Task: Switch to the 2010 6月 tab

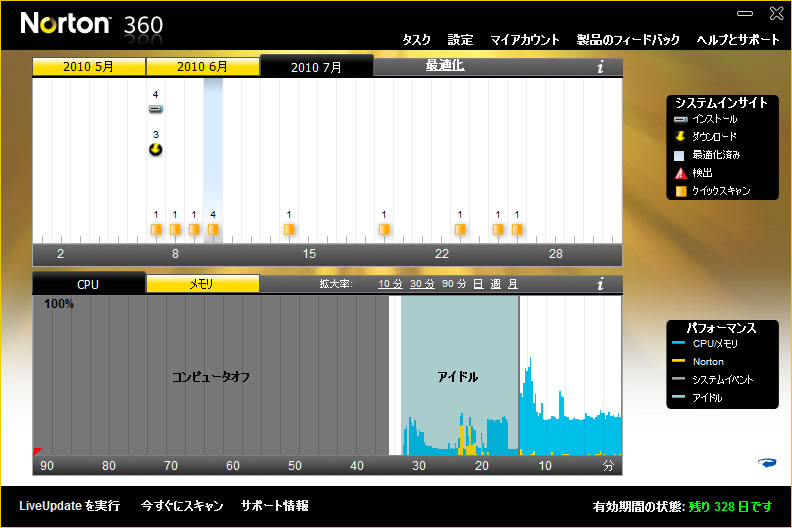Action: pos(203,67)
